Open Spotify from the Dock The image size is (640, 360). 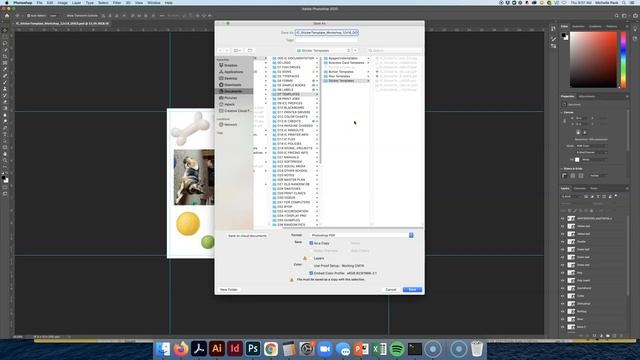pyautogui.click(x=397, y=349)
